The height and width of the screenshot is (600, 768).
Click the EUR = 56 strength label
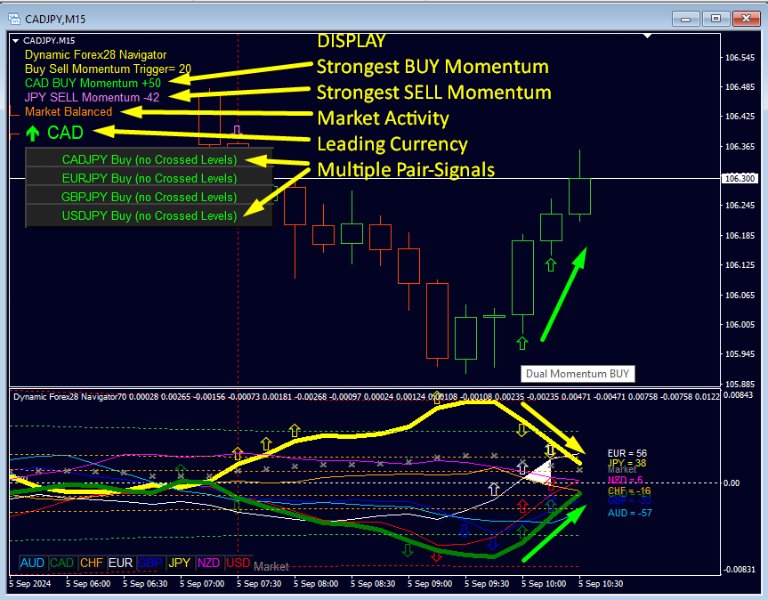coord(627,454)
